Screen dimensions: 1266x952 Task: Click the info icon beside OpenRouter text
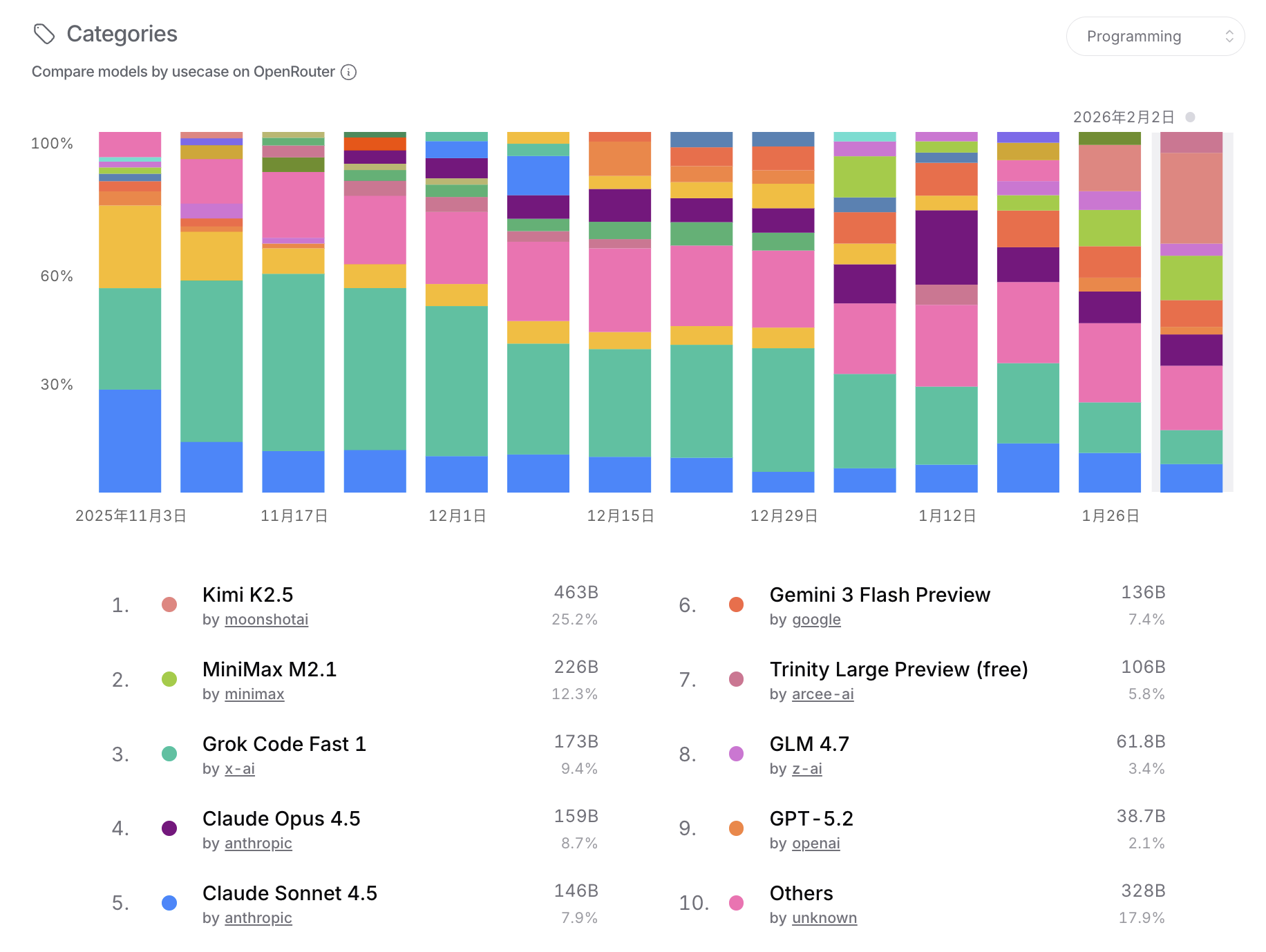(x=349, y=72)
